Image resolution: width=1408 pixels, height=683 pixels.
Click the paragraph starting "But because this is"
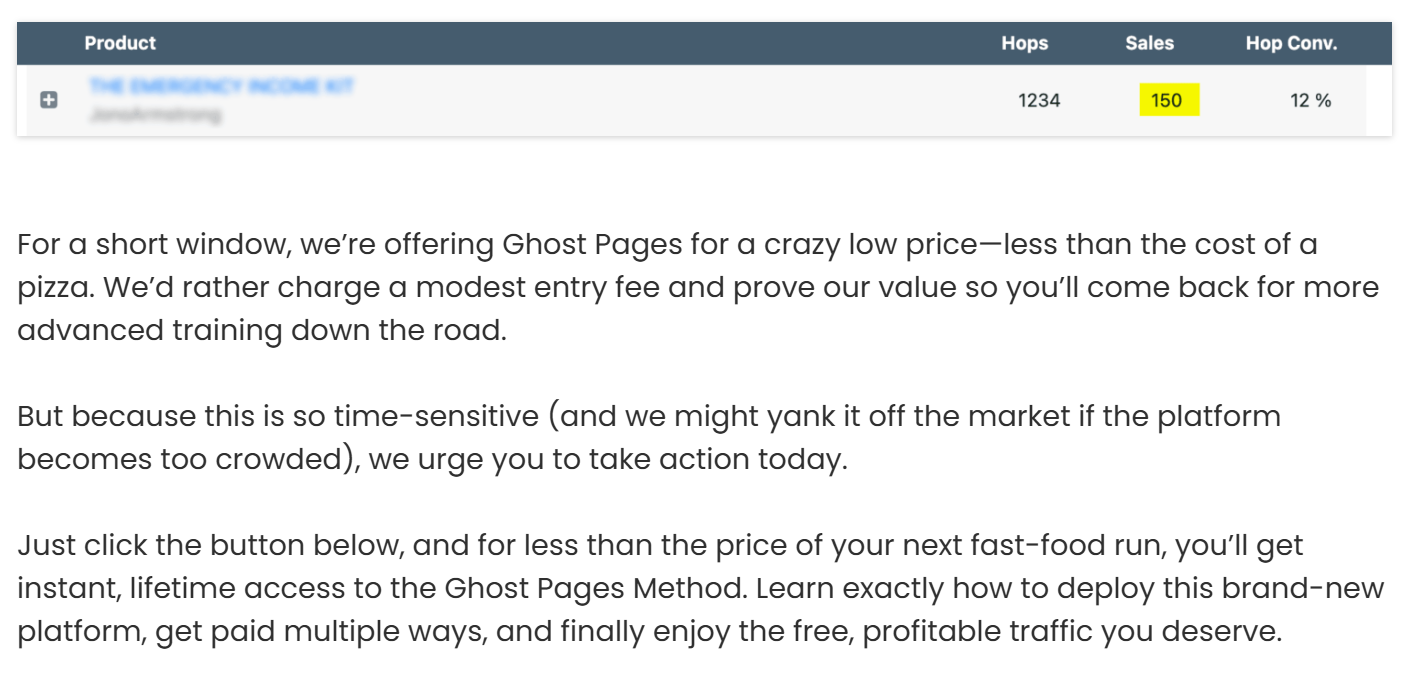coord(648,438)
